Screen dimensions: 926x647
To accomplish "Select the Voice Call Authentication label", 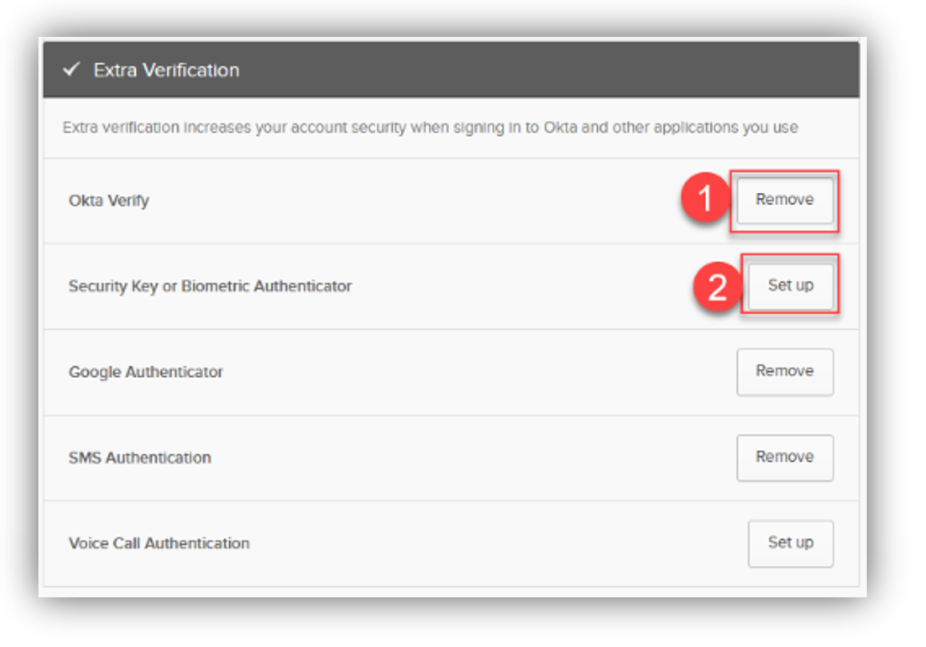I will [159, 543].
